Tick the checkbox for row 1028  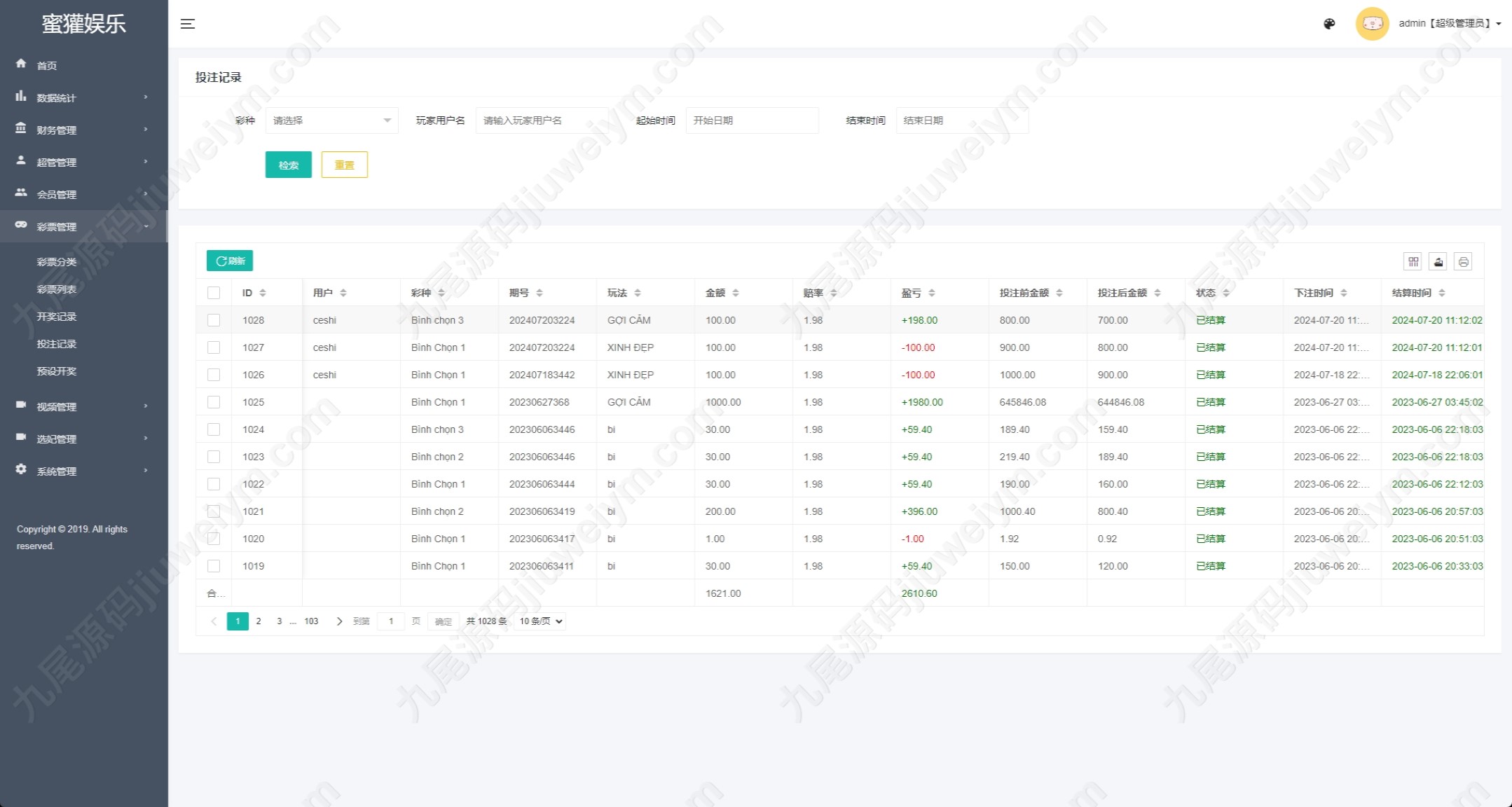214,320
